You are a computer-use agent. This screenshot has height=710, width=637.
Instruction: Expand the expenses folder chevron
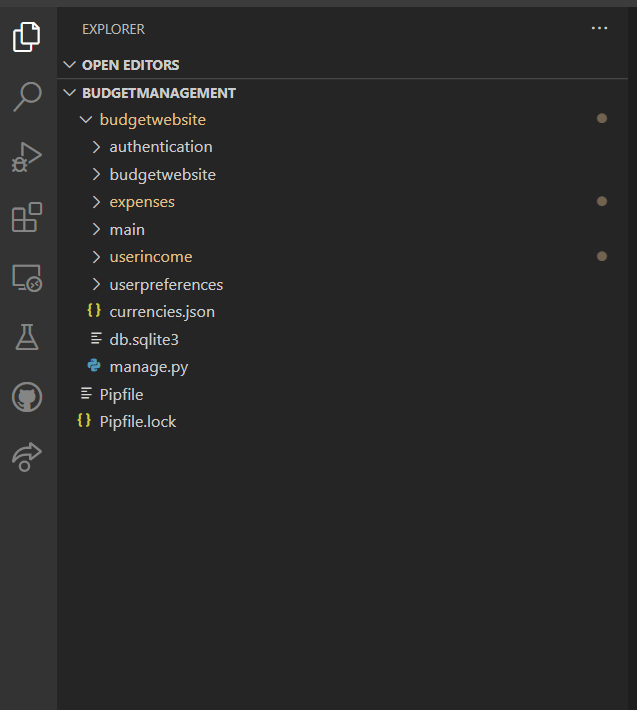point(96,202)
